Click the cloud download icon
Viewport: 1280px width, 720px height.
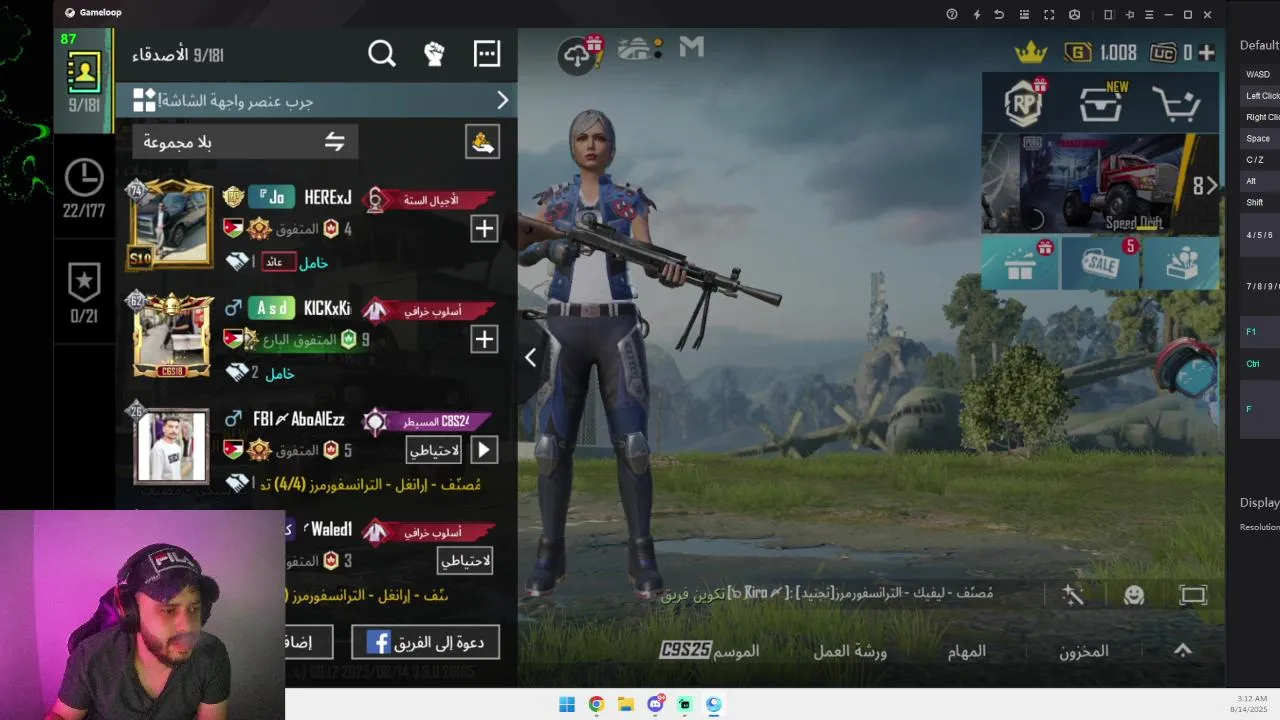(578, 55)
